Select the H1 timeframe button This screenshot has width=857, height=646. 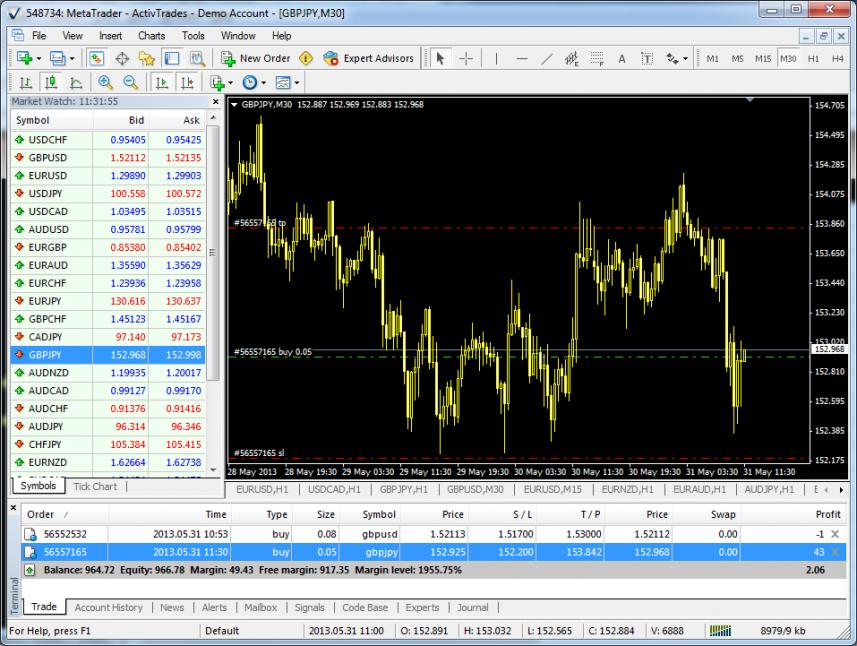[x=813, y=59]
